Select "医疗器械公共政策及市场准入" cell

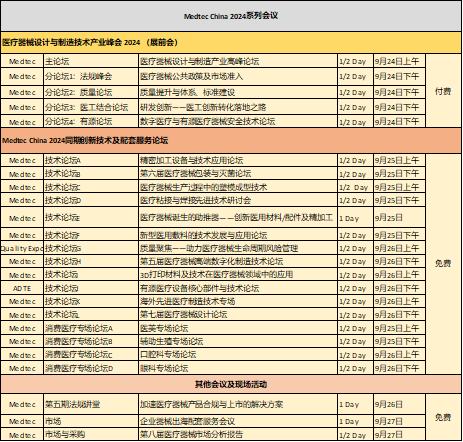tap(238, 77)
